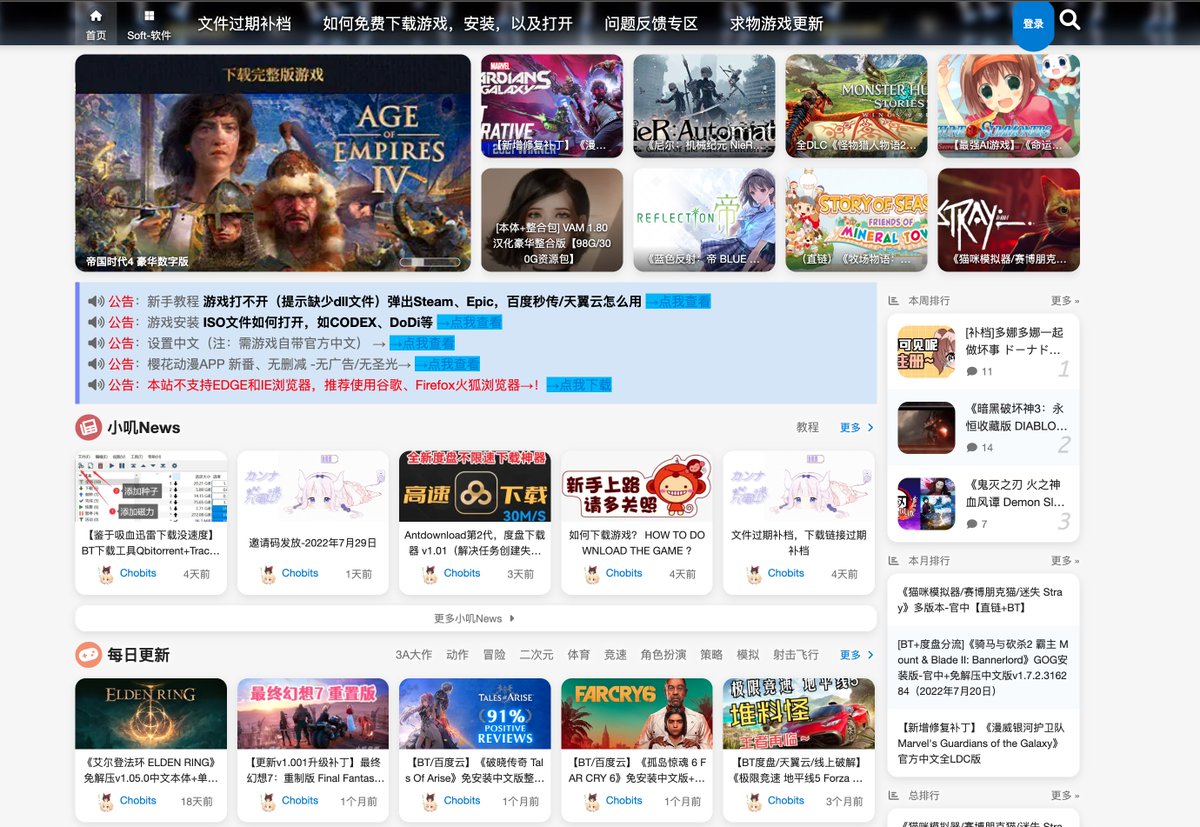Open the Age of Empires IV banner

(273, 163)
